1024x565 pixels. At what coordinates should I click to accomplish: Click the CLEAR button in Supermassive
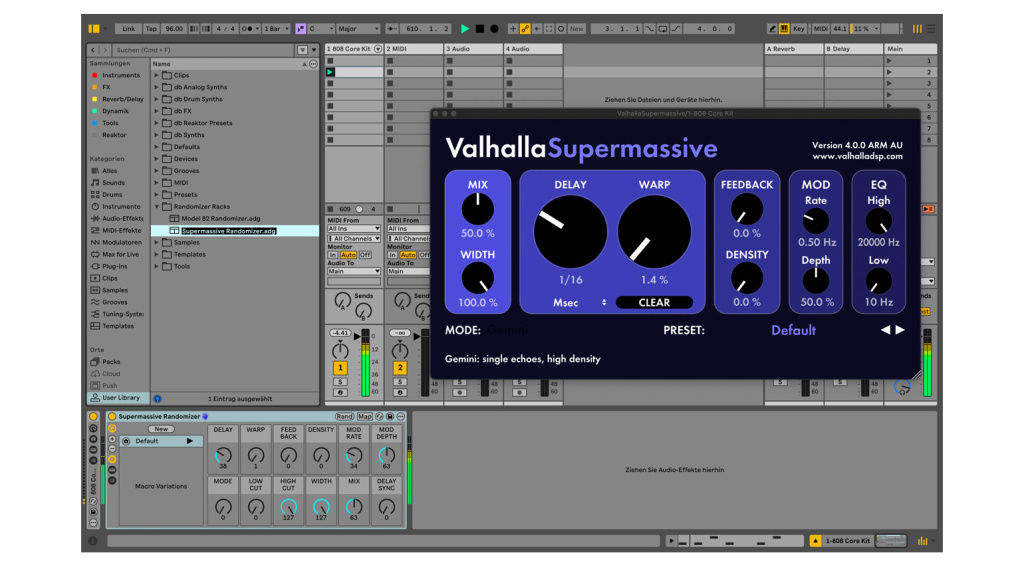coord(654,302)
